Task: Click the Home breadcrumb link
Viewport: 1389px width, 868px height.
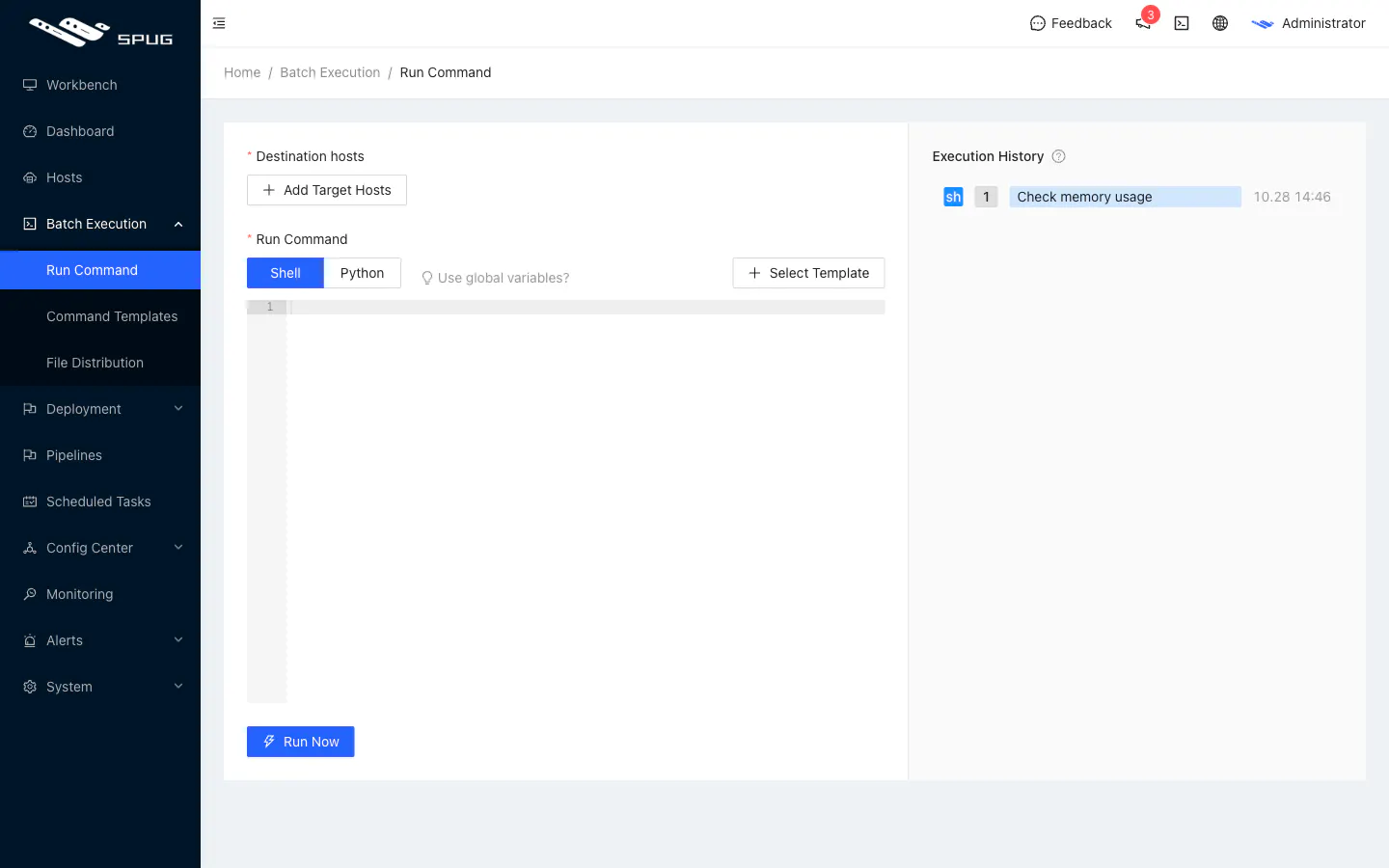Action: click(x=242, y=72)
